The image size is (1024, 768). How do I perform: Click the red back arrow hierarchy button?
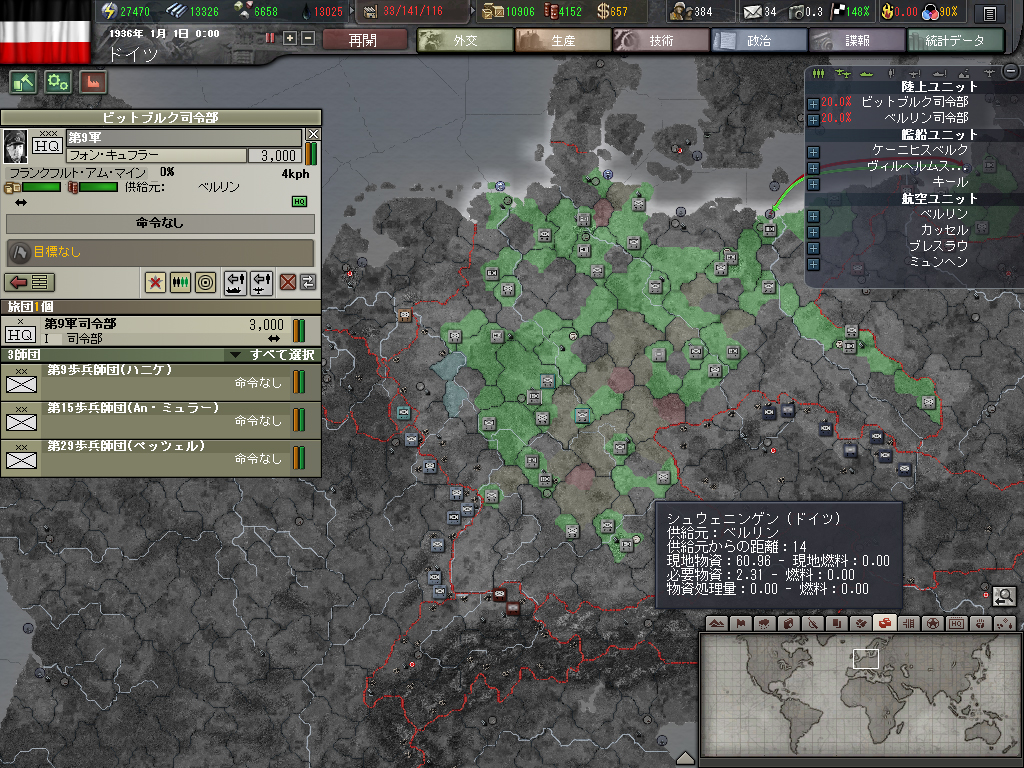29,282
